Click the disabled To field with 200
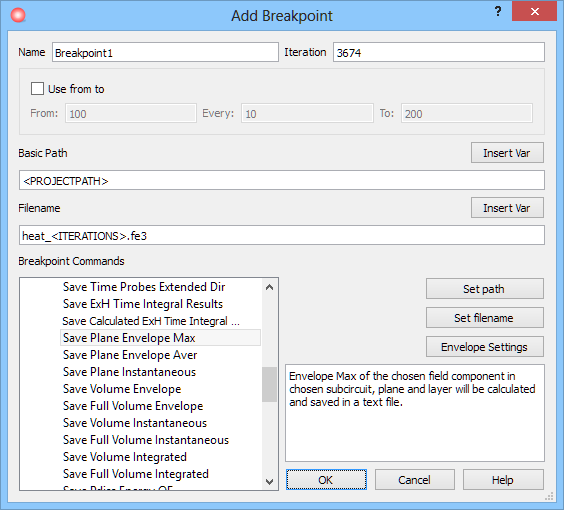The height and width of the screenshot is (510, 564). pyautogui.click(x=467, y=114)
